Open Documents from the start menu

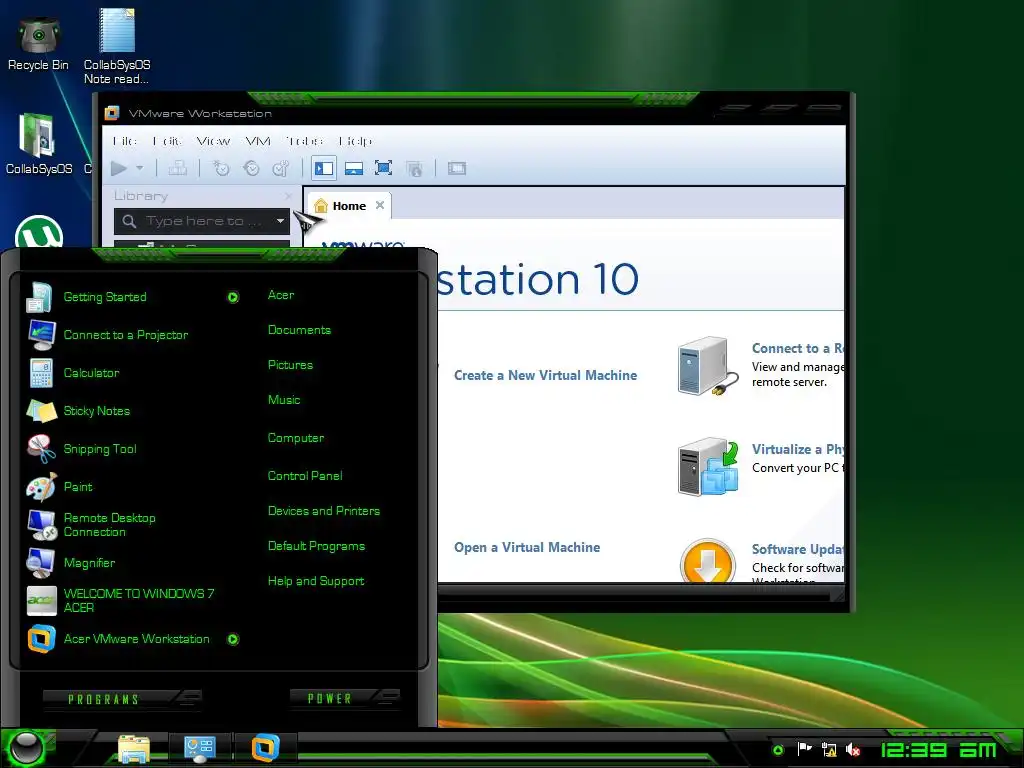pos(299,330)
